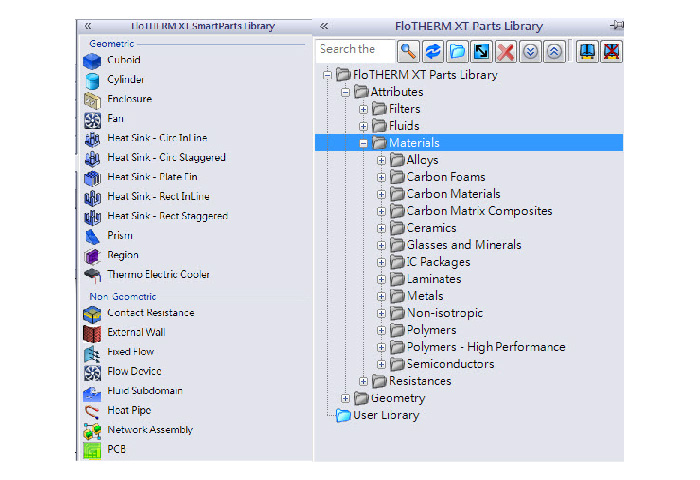The height and width of the screenshot is (480, 700).
Task: Collapse the Materials tree node
Action: [364, 143]
